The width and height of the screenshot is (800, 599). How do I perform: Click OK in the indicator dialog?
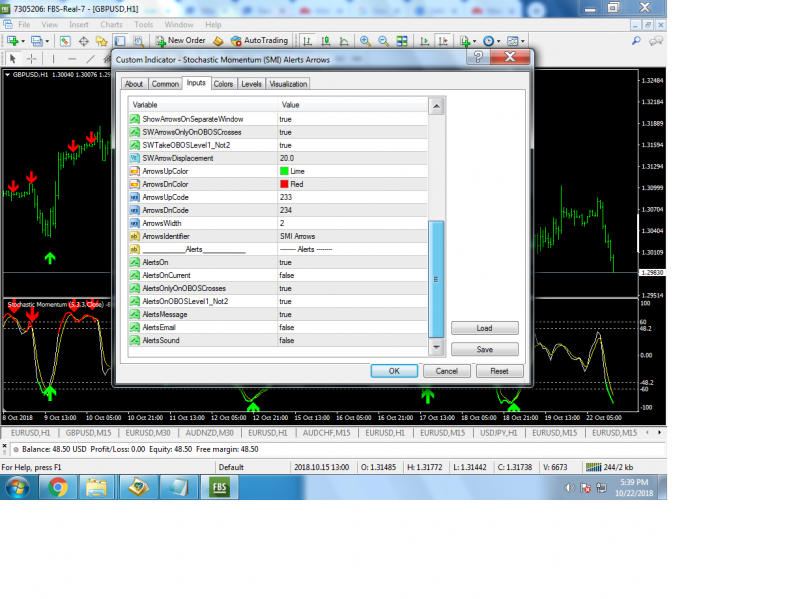click(x=394, y=371)
